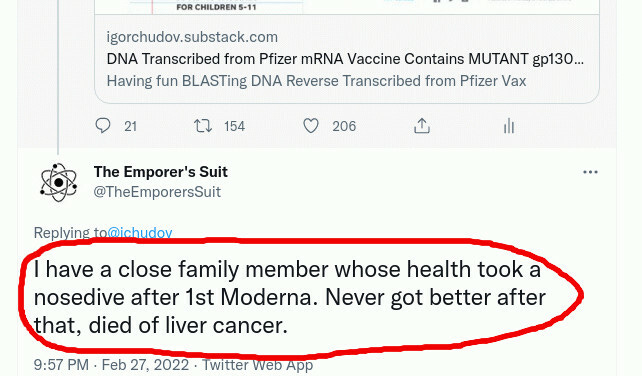Click the 154 retweet count
The image size is (642, 376).
coord(234,126)
